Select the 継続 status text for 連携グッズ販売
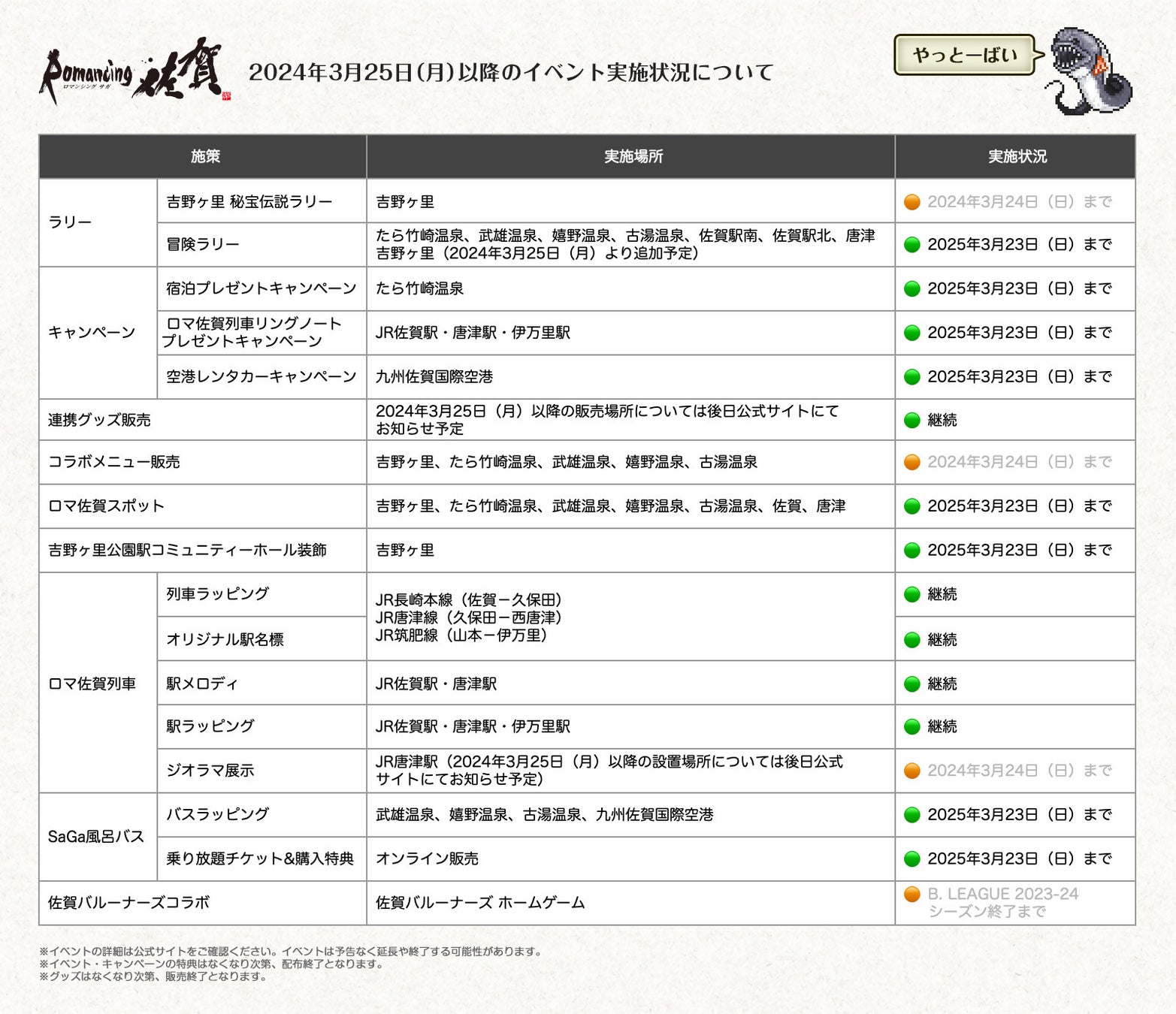Image resolution: width=1176 pixels, height=1014 pixels. tap(942, 421)
